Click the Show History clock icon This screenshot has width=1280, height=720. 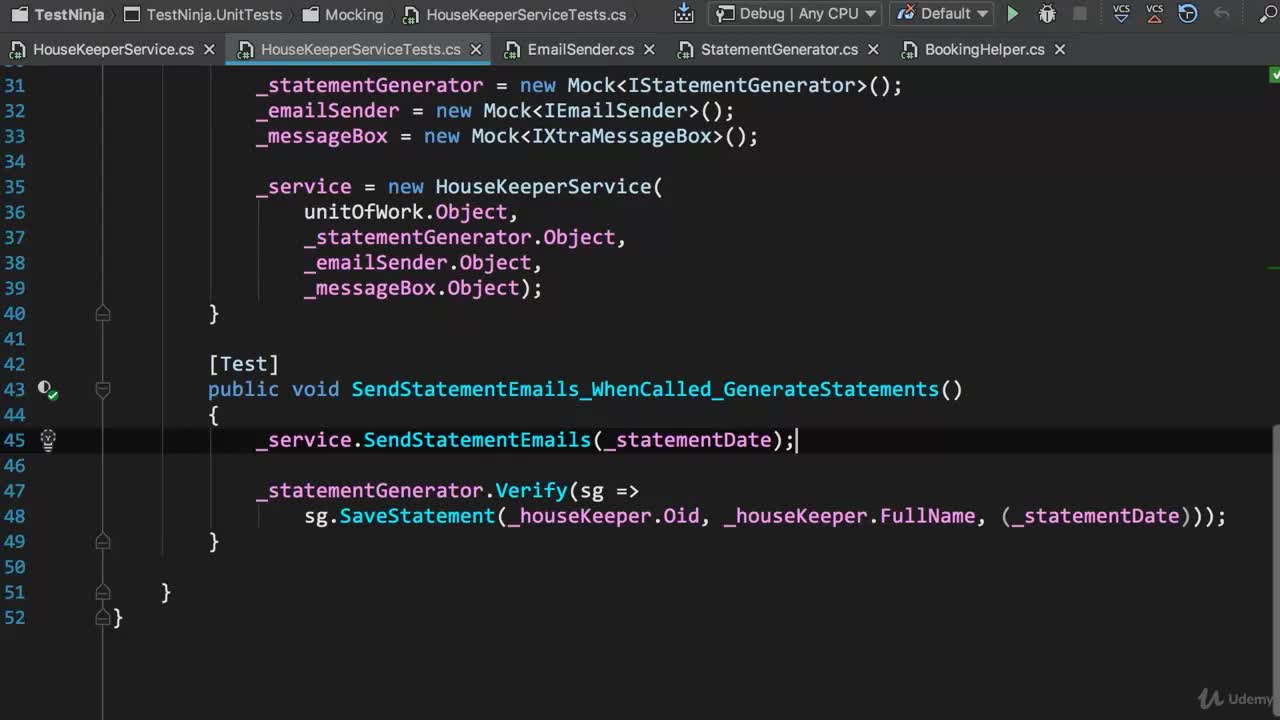pos(1187,14)
